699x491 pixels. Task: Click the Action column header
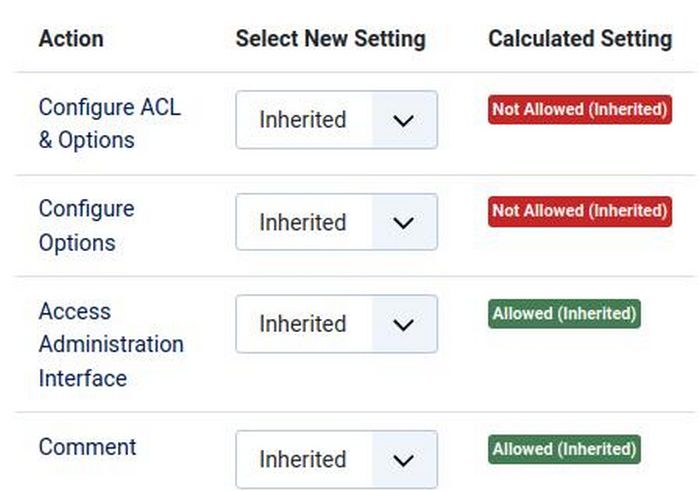coord(71,39)
